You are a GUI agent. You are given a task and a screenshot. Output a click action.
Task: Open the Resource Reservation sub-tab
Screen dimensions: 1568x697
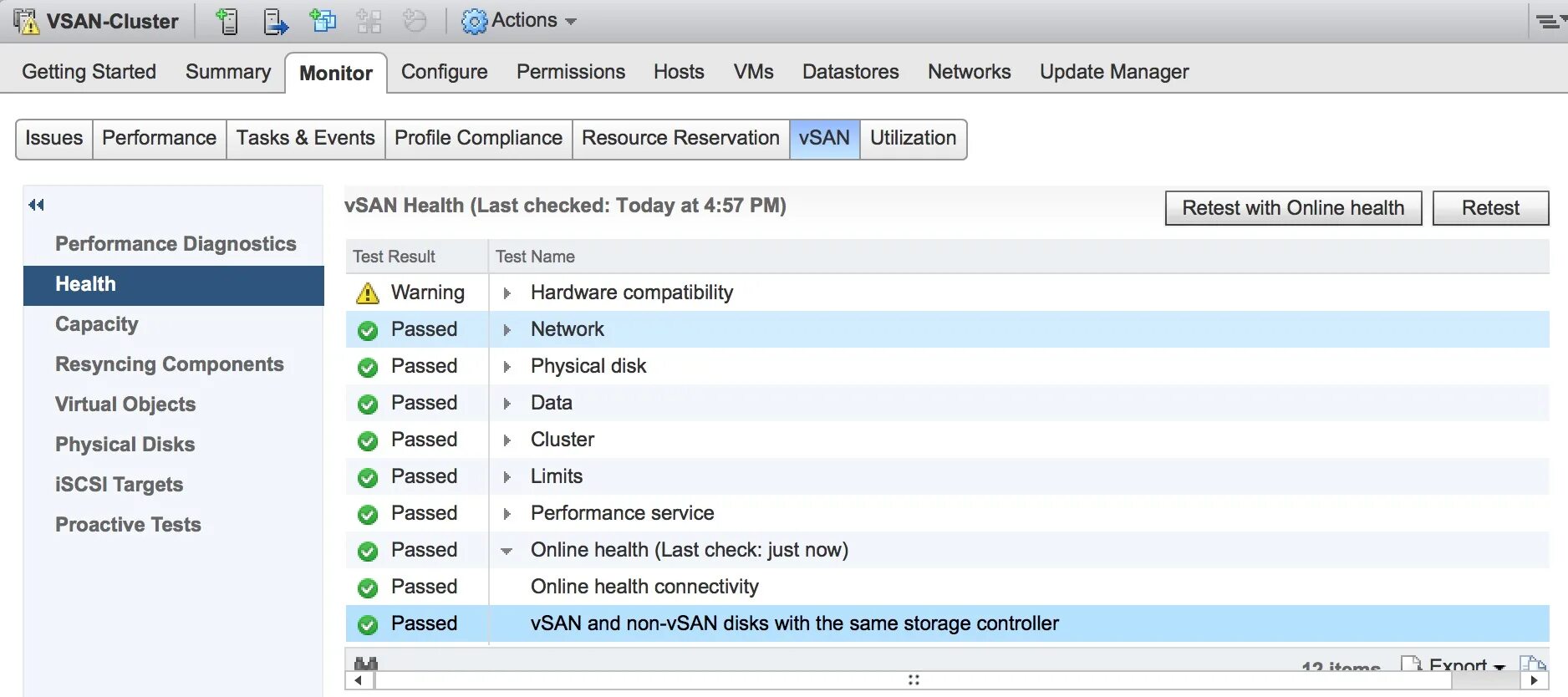(681, 139)
